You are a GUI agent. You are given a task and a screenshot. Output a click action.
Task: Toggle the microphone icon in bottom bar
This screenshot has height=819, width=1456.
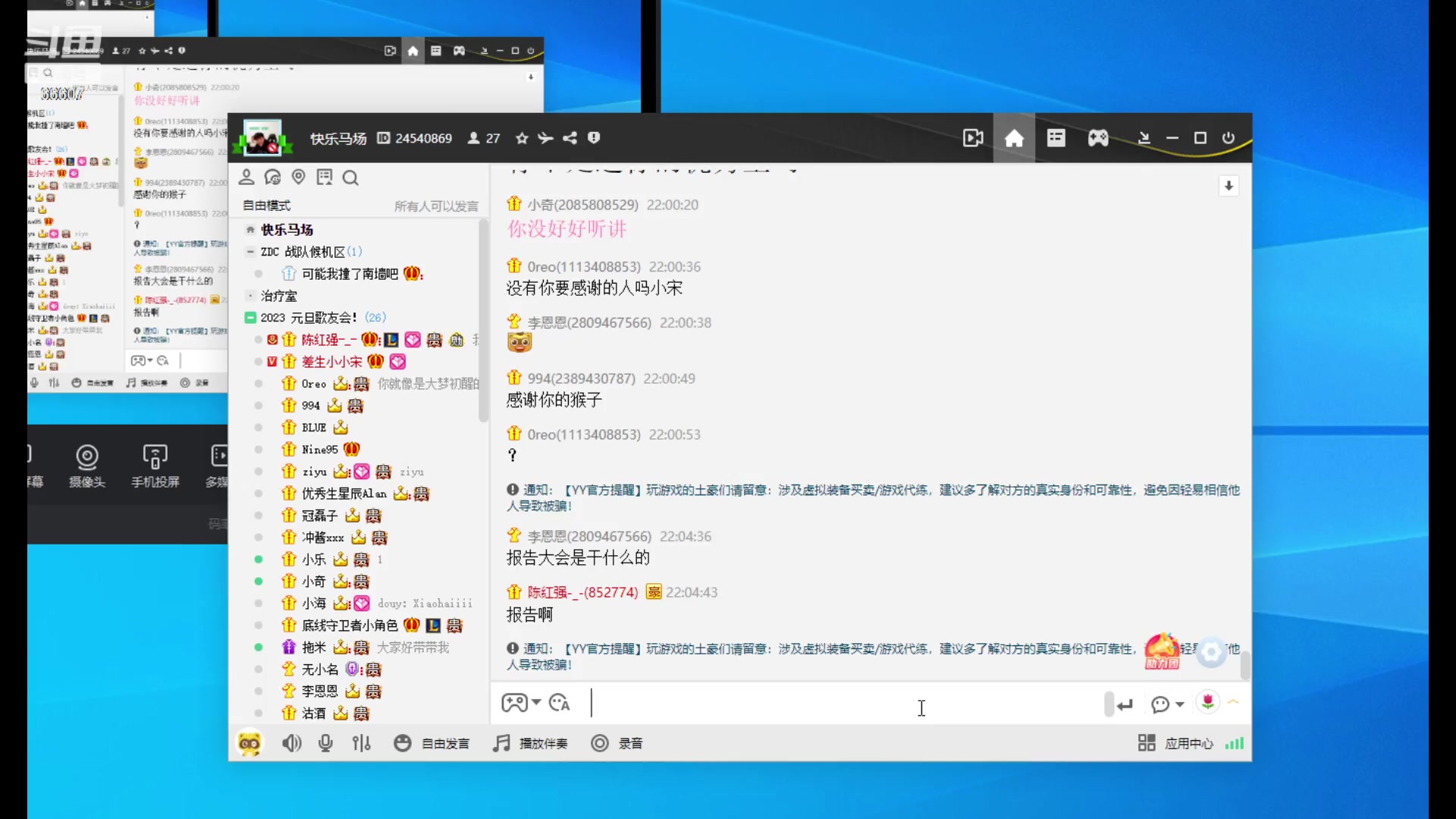[x=326, y=743]
